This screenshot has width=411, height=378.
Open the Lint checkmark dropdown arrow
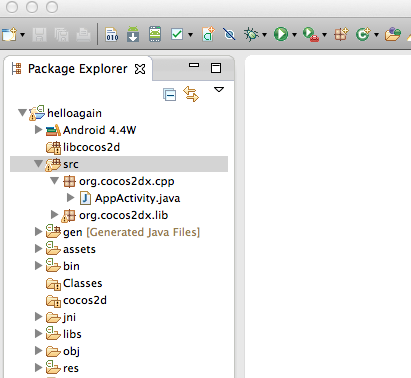pos(190,35)
